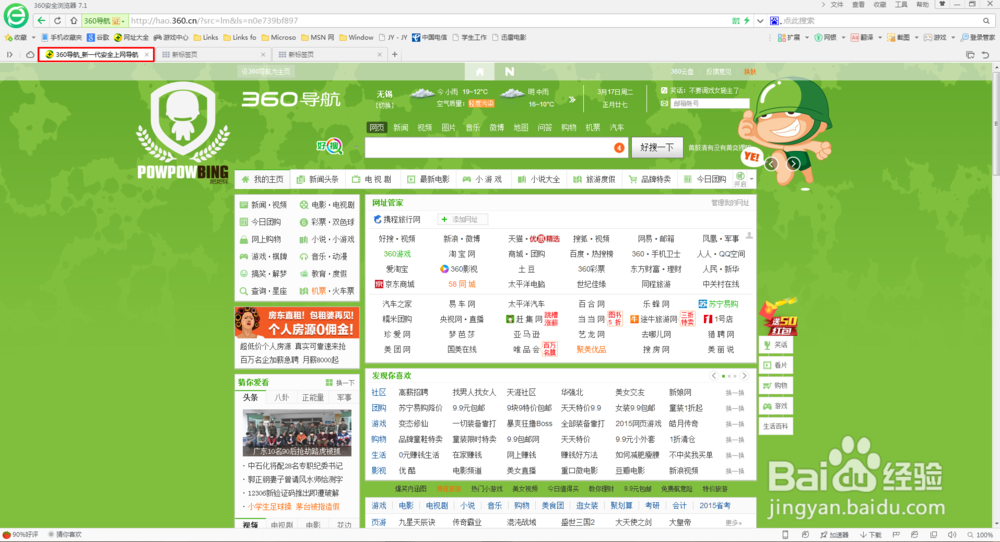The height and width of the screenshot is (542, 1000).
Task: Expand the address bar history dropdown
Action: 760,21
